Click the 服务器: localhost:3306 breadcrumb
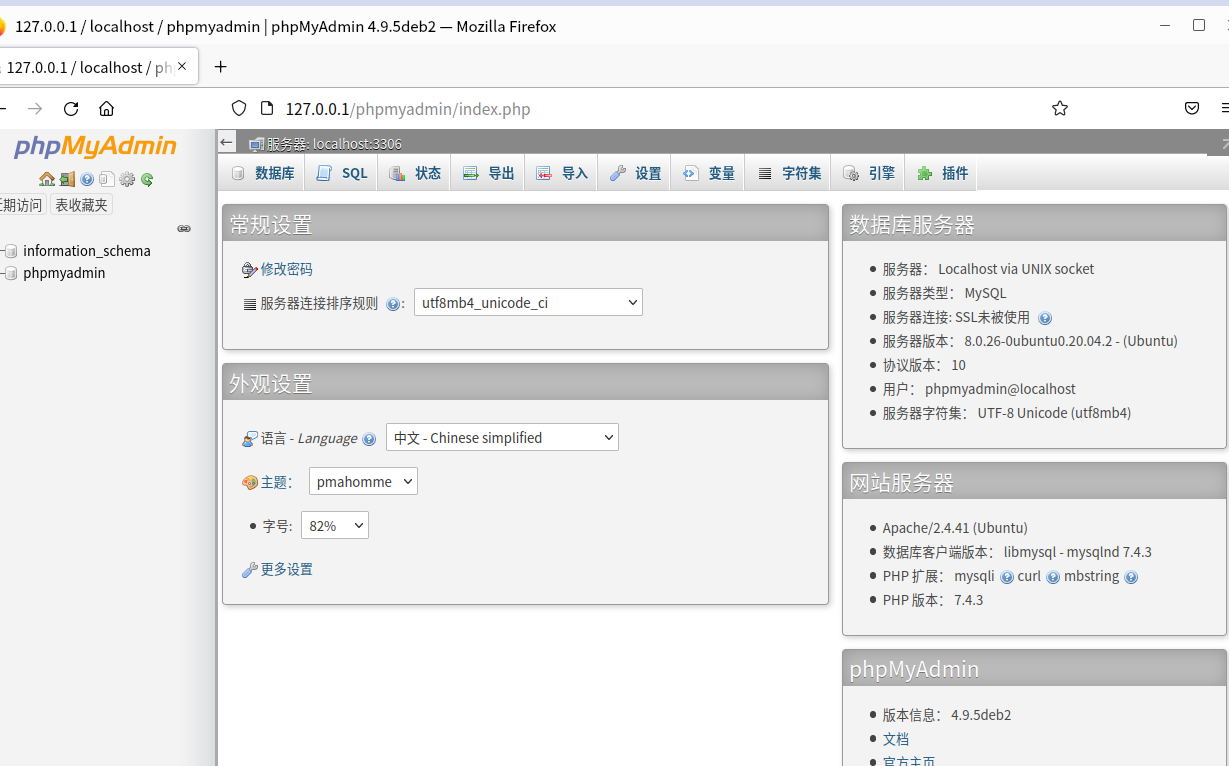This screenshot has width=1229, height=766. click(333, 144)
